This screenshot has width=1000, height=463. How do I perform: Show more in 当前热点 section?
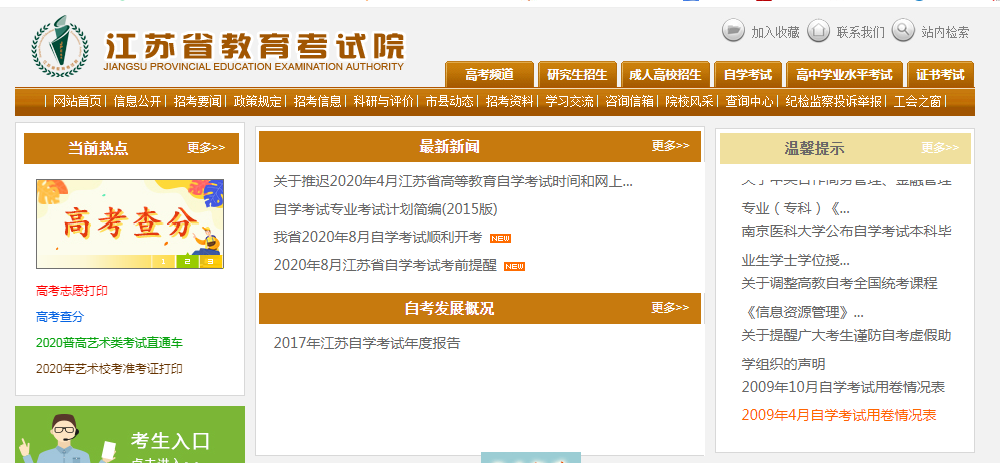pyautogui.click(x=206, y=148)
